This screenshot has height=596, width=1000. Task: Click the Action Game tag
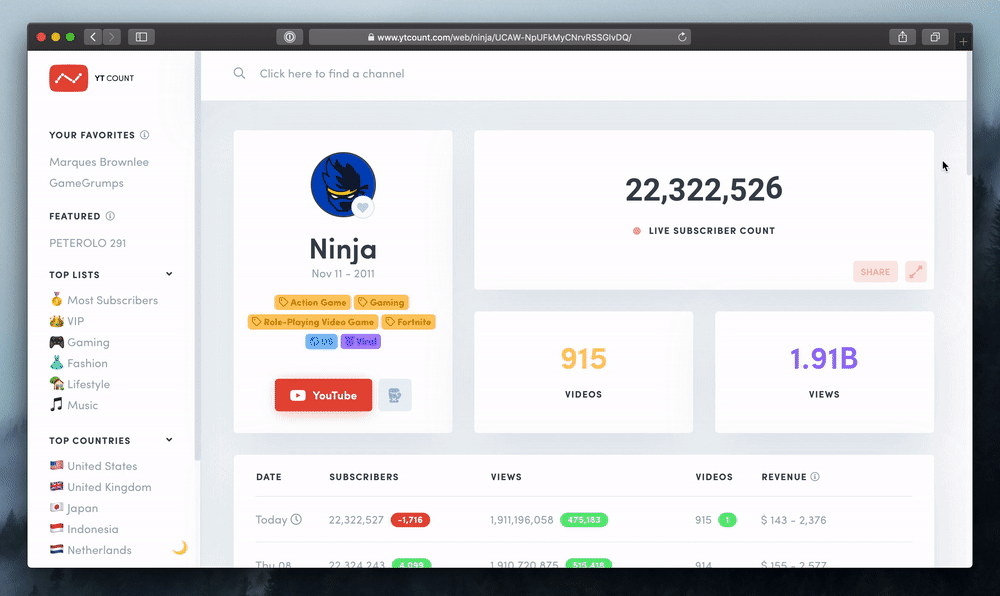[312, 302]
